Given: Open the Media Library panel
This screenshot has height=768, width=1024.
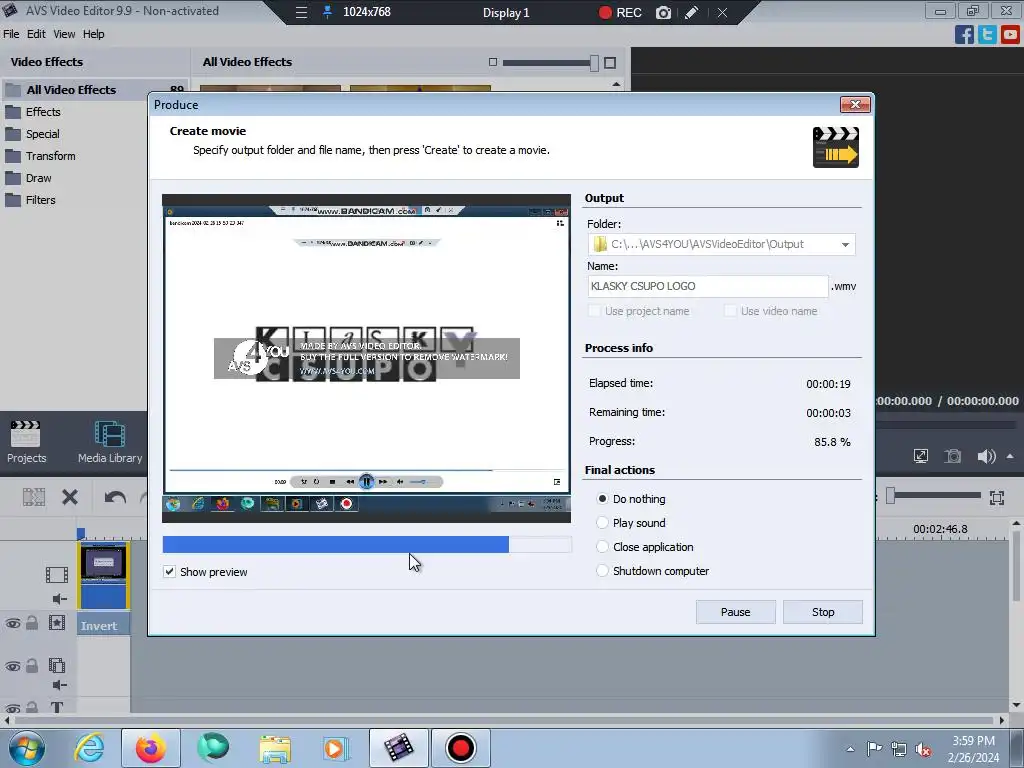Looking at the screenshot, I should click(110, 441).
